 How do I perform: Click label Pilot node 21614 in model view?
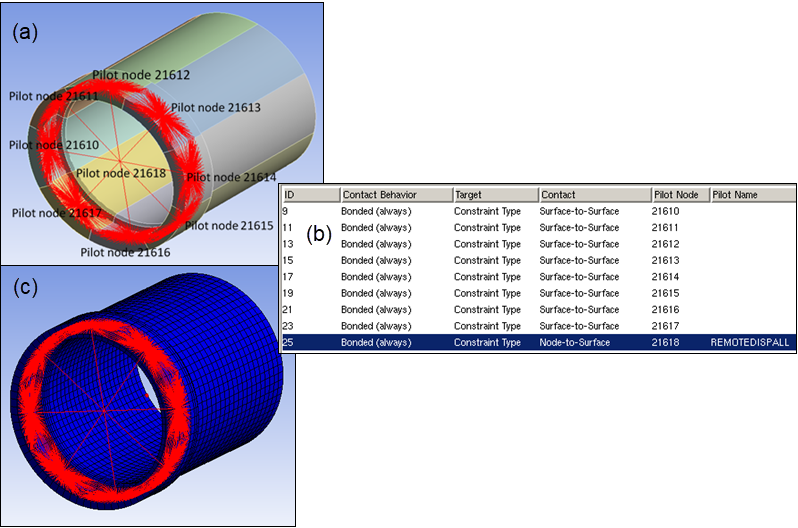coord(232,177)
